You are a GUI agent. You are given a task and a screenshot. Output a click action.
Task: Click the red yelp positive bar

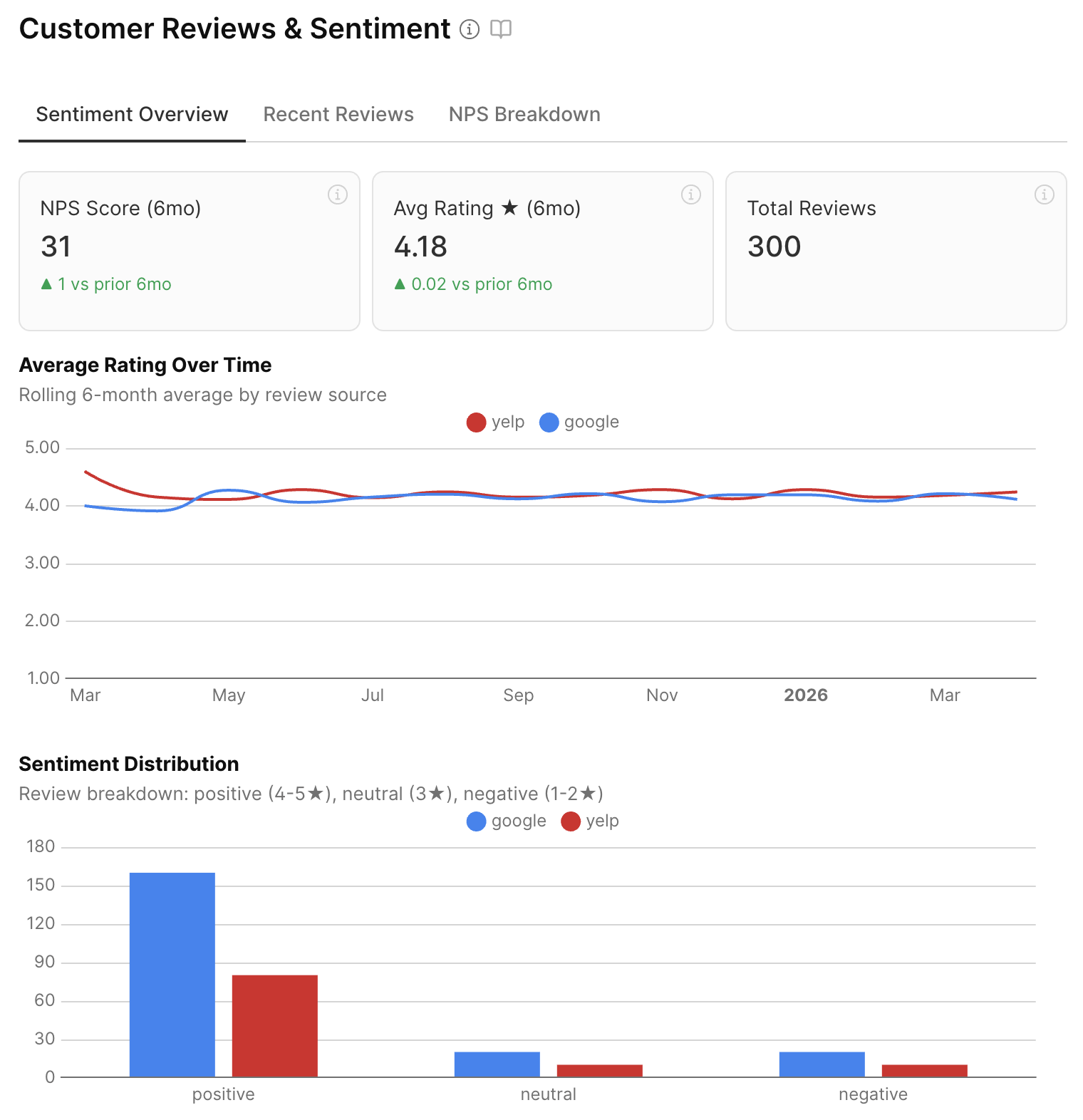pos(275,1026)
